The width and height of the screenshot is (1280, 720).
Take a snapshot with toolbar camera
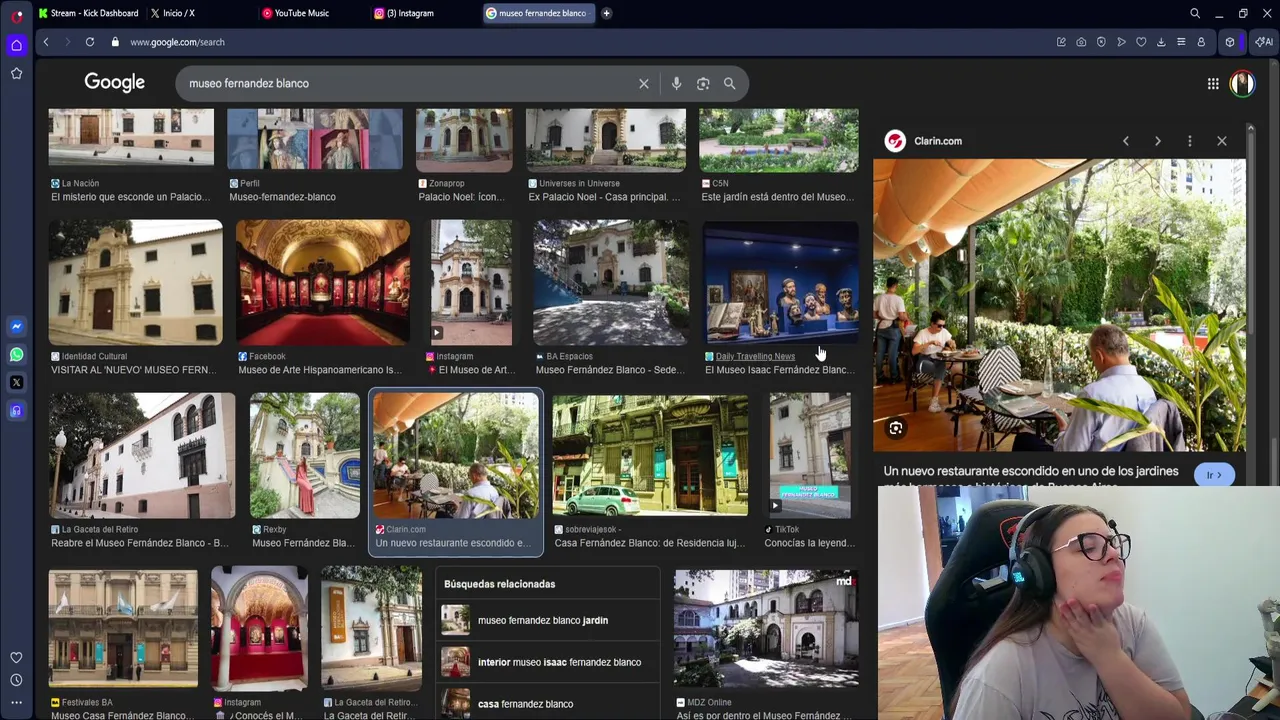(x=1081, y=42)
